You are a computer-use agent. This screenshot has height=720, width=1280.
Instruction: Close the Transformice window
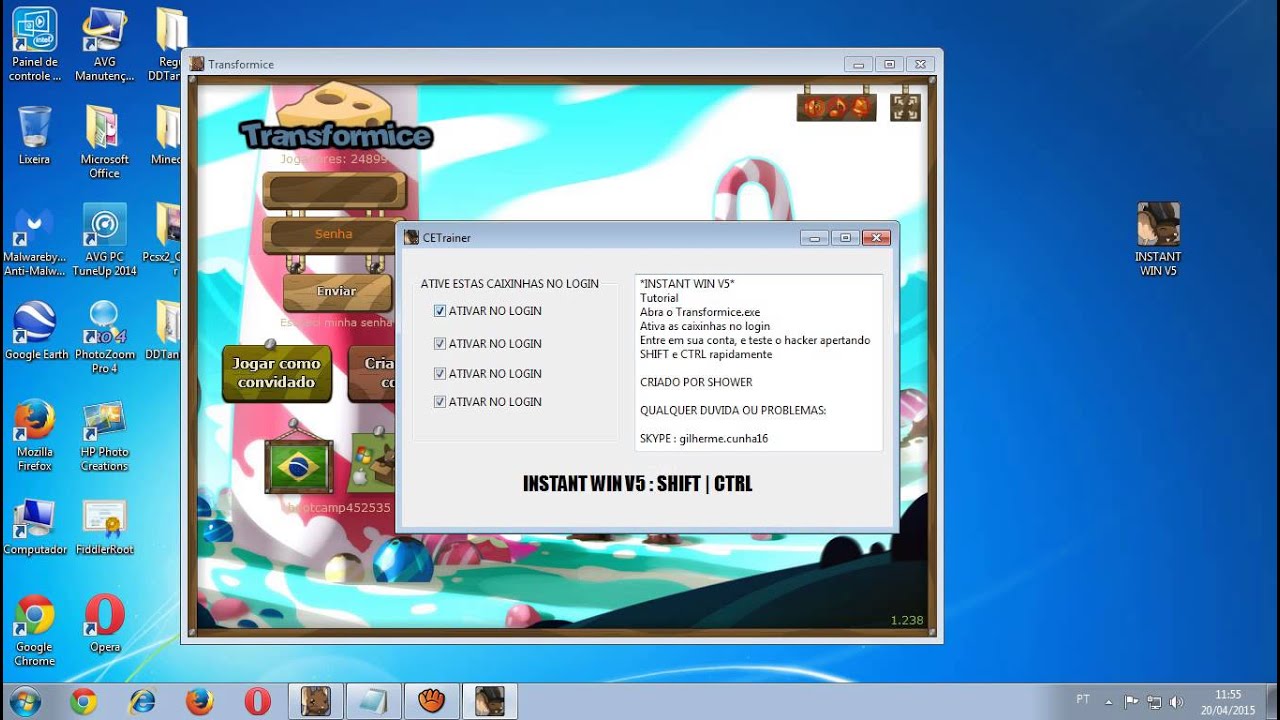click(x=921, y=64)
